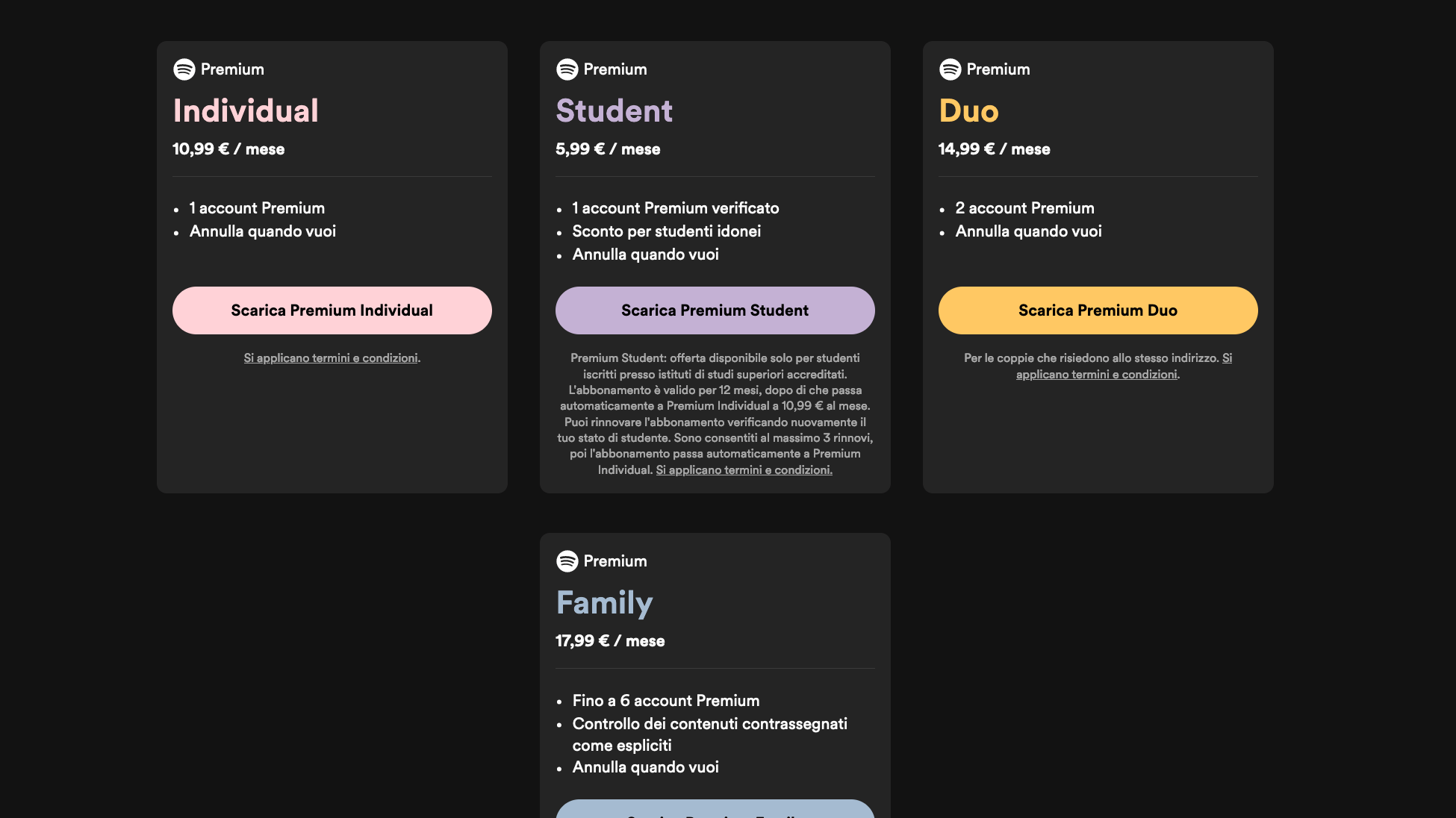Open terms link in Student plan fine print
This screenshot has width=1456, height=818.
[744, 470]
